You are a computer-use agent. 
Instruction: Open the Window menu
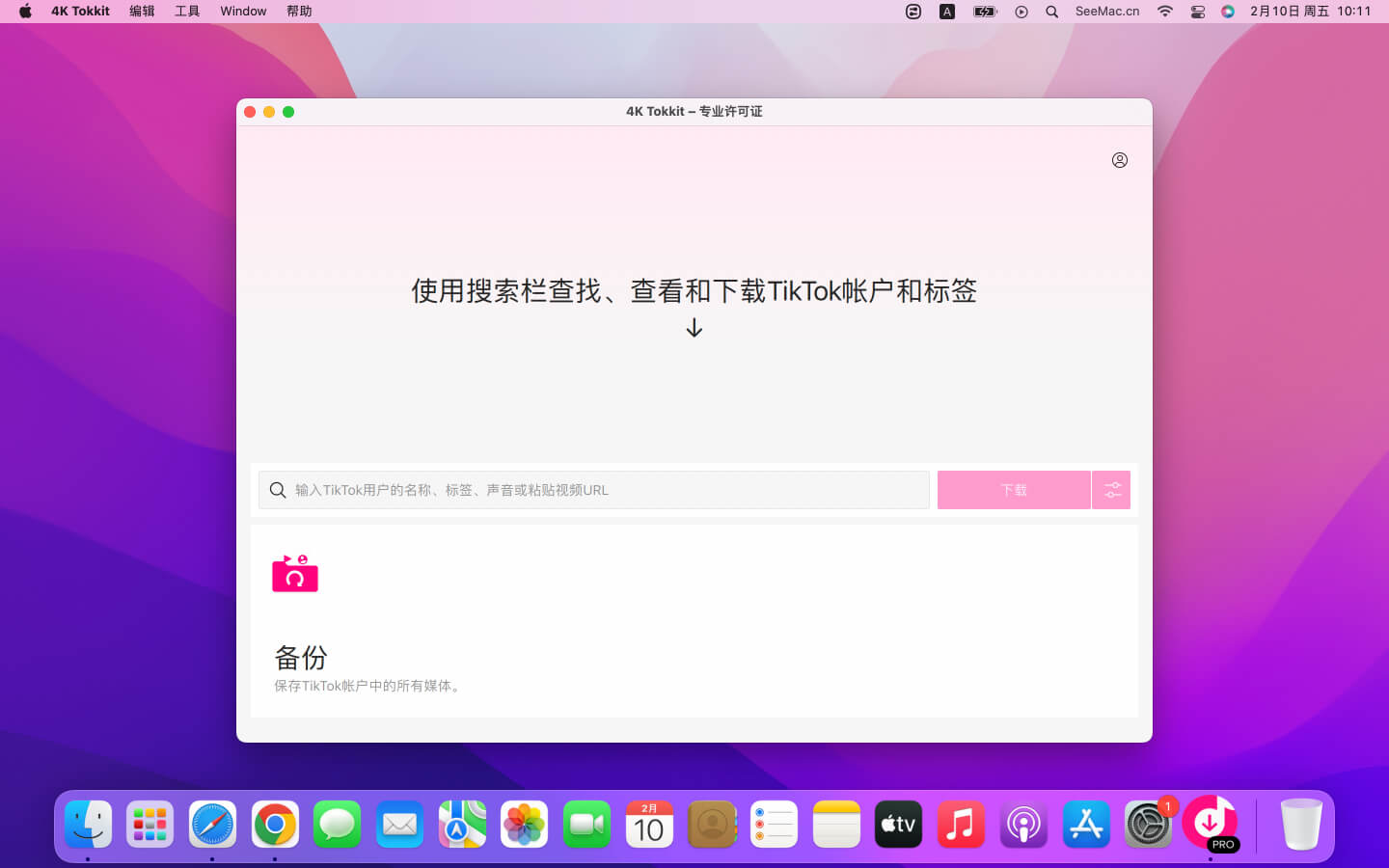click(243, 12)
